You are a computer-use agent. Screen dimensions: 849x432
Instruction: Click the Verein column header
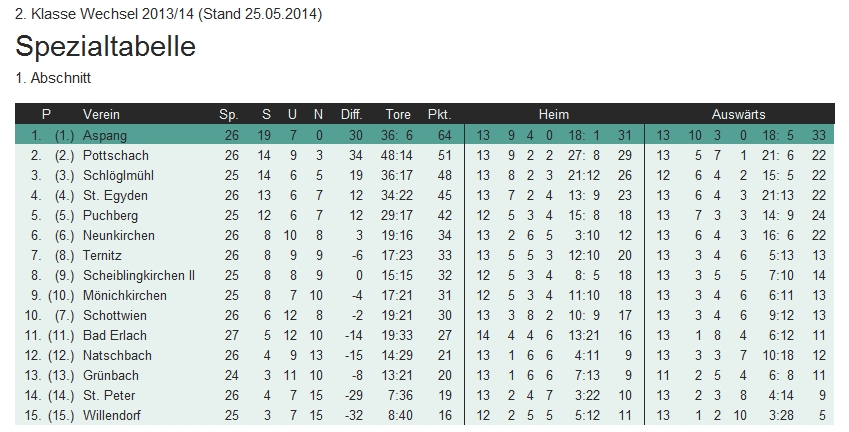[x=101, y=114]
